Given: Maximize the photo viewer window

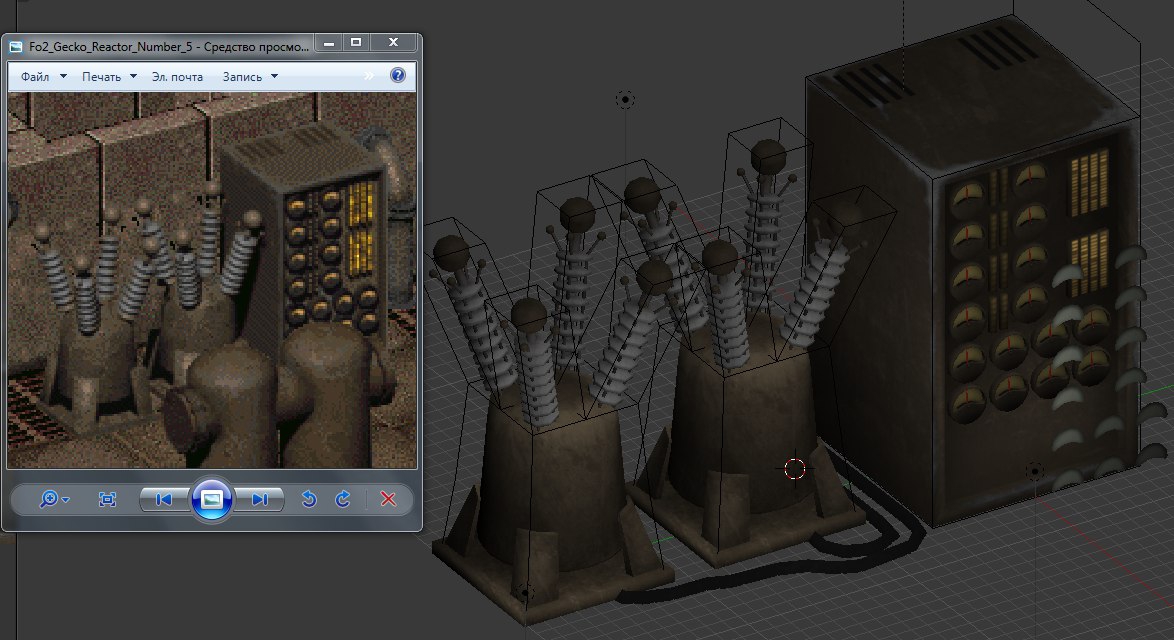Looking at the screenshot, I should [356, 43].
